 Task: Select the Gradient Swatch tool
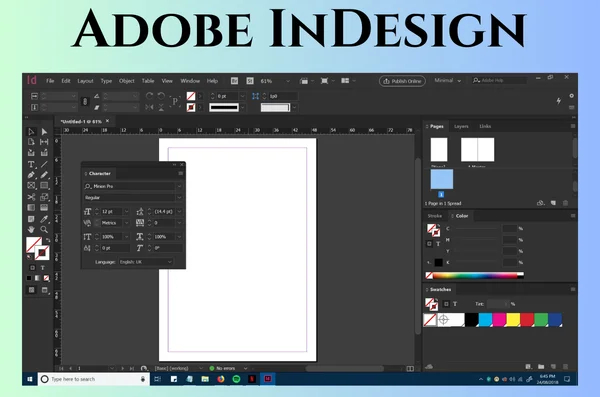[x=31, y=208]
